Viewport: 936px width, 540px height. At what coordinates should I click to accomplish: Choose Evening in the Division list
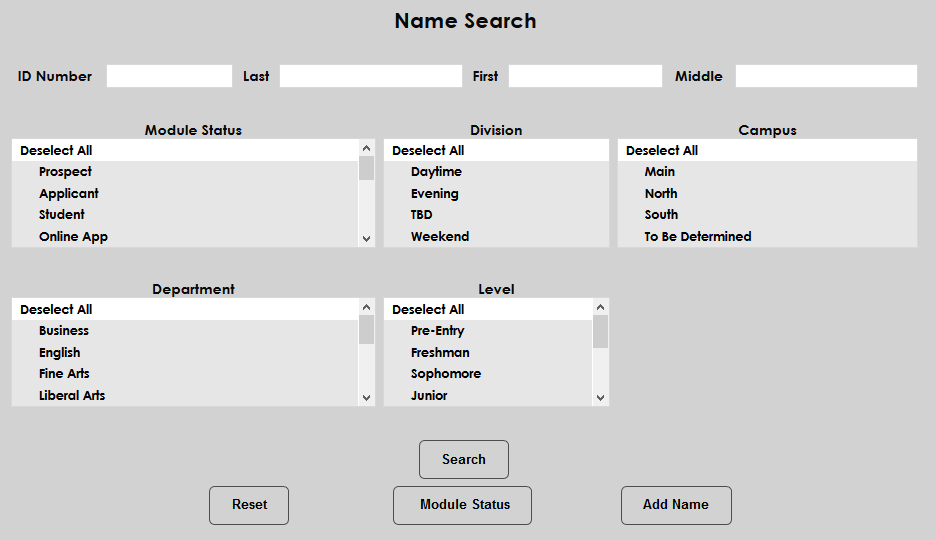(435, 194)
